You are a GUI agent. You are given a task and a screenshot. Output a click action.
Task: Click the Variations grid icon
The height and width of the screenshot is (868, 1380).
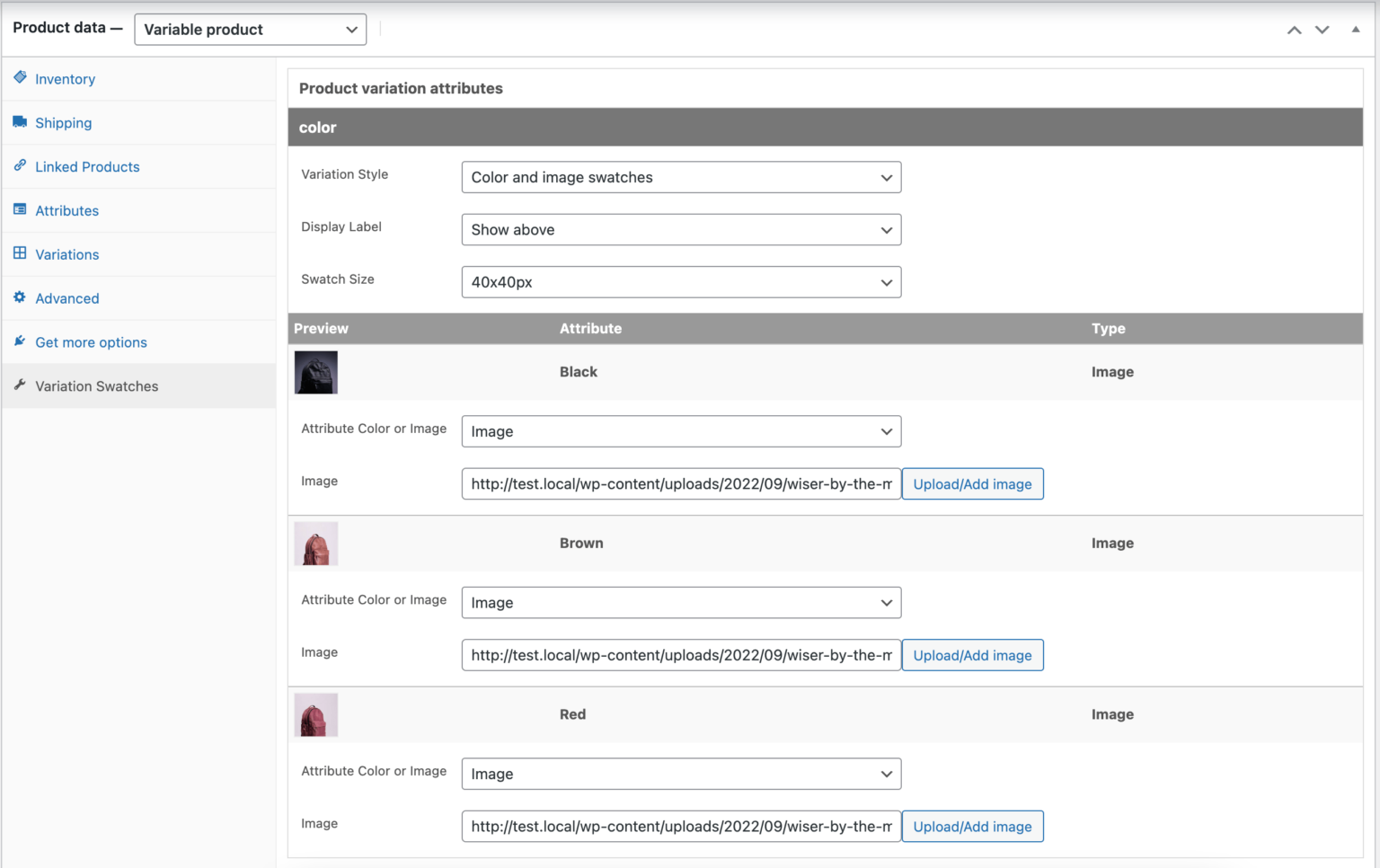(20, 253)
